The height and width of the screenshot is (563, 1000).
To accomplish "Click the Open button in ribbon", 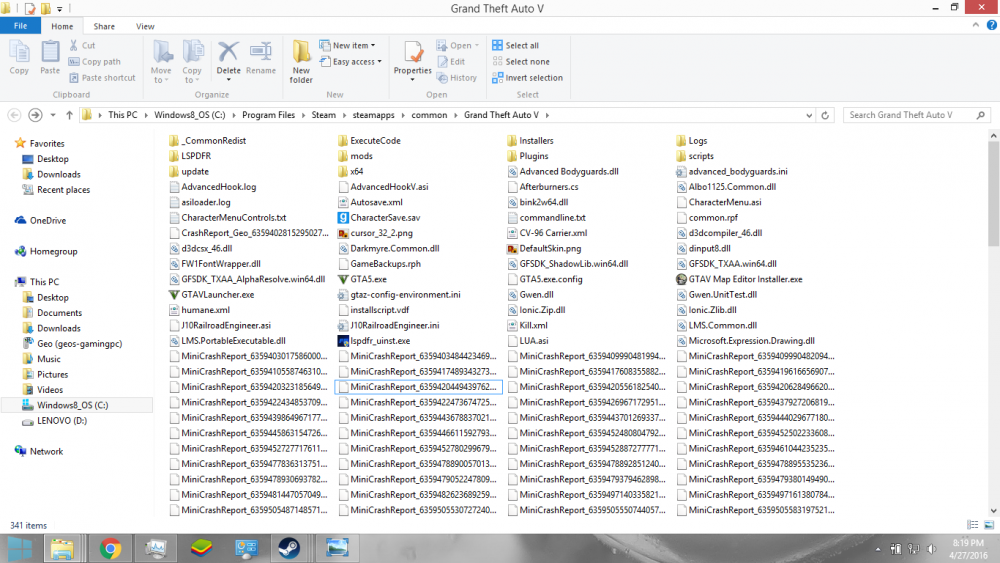I will click(458, 45).
